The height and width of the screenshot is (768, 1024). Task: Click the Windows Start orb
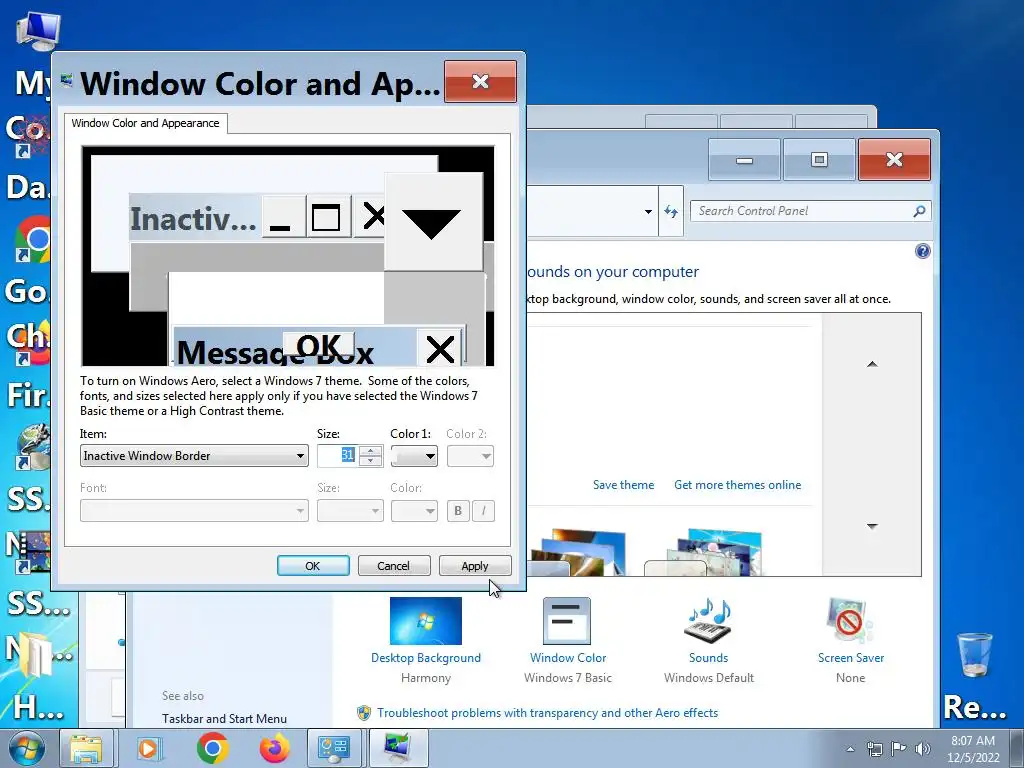coord(27,748)
